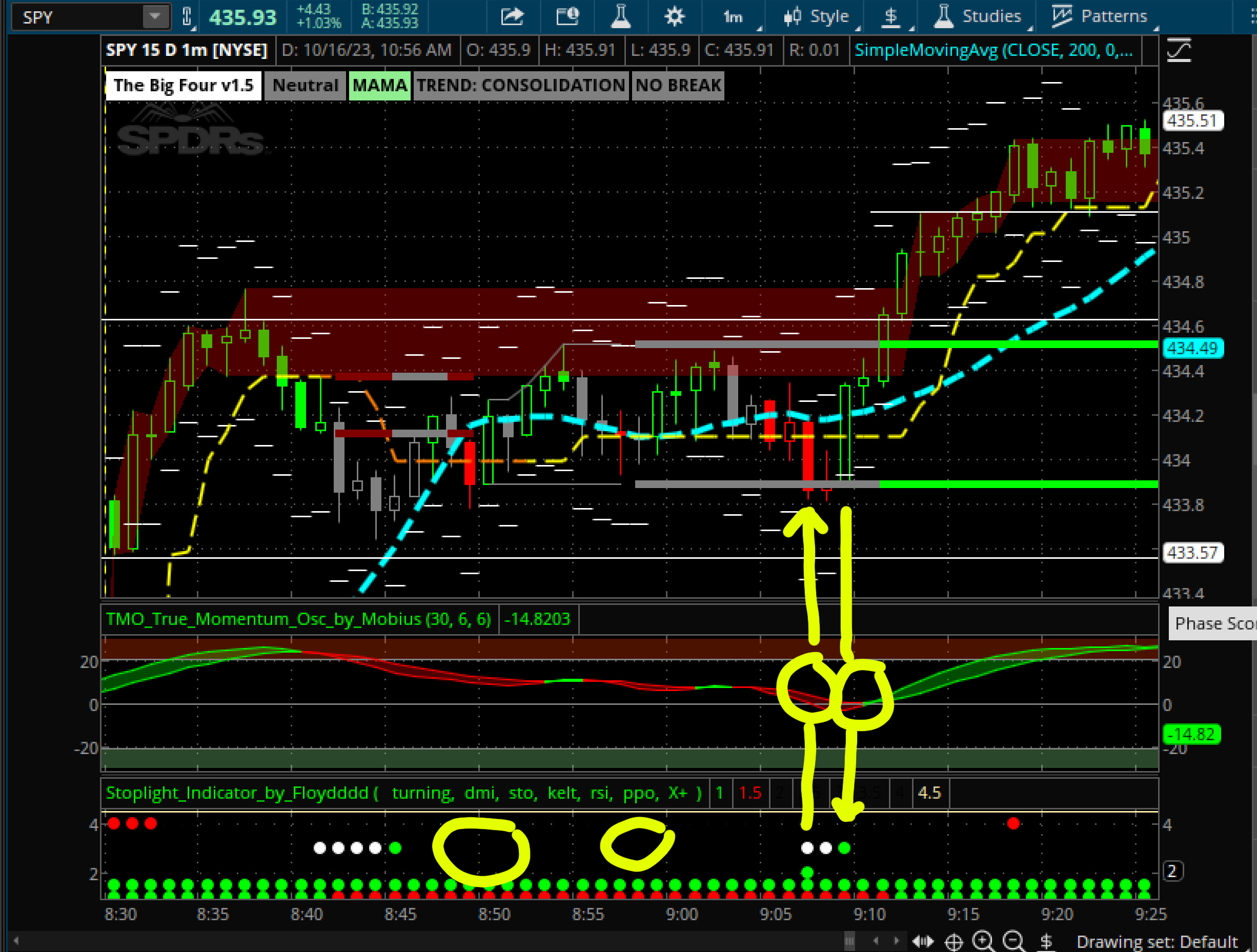The height and width of the screenshot is (952, 1257).
Task: Click the scroll chart right small arrow
Action: pos(896,941)
